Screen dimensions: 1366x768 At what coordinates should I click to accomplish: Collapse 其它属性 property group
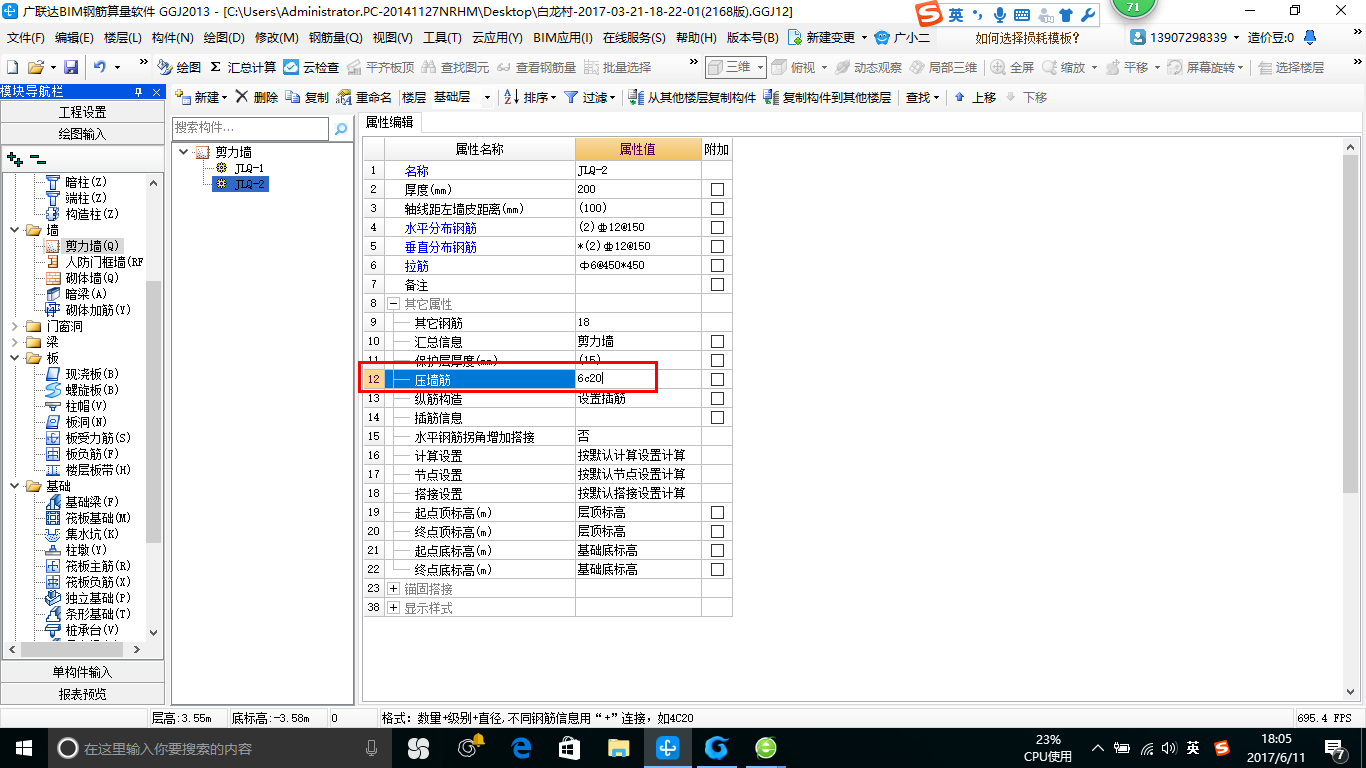tap(394, 303)
